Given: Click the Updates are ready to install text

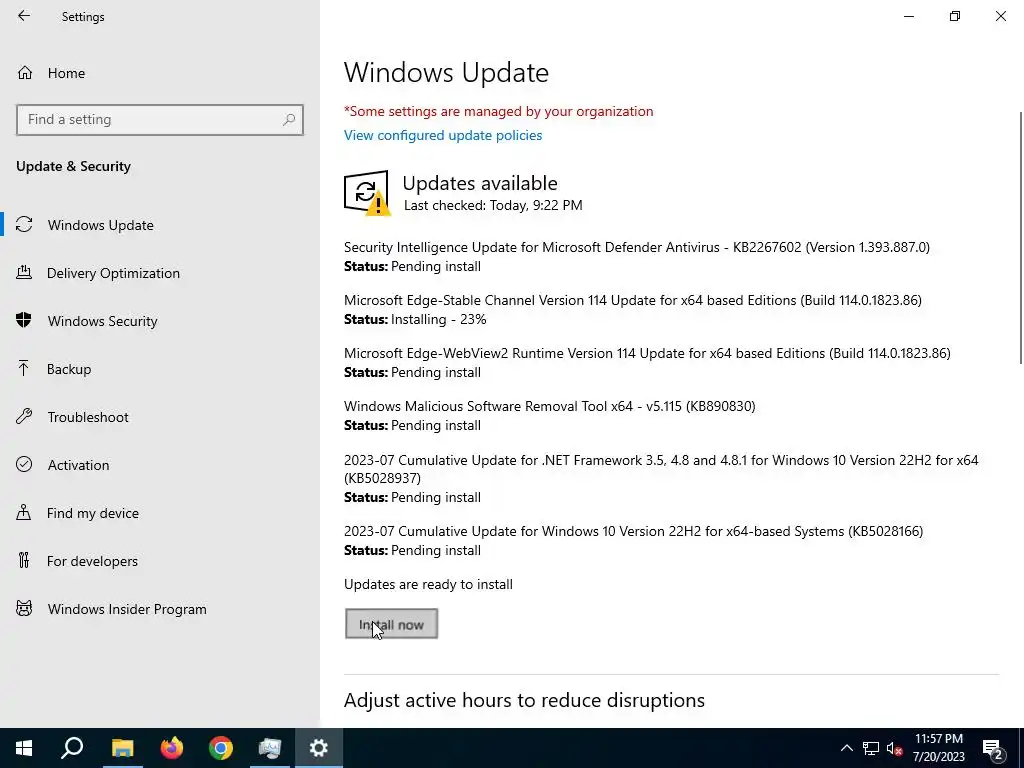Looking at the screenshot, I should pyautogui.click(x=428, y=584).
